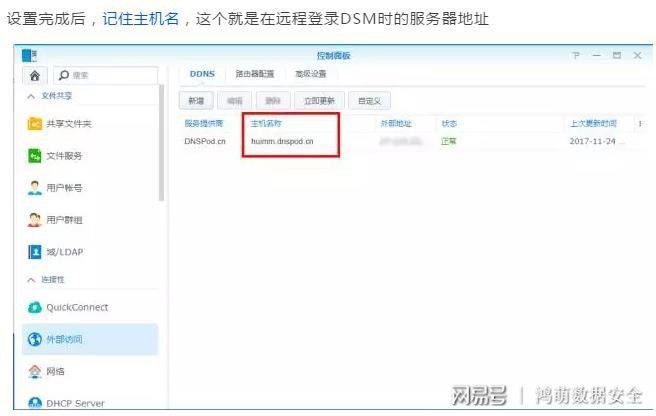Image resolution: width=656 pixels, height=416 pixels.
Task: Select the DNSPod.cn provider cell
Action: coord(205,141)
